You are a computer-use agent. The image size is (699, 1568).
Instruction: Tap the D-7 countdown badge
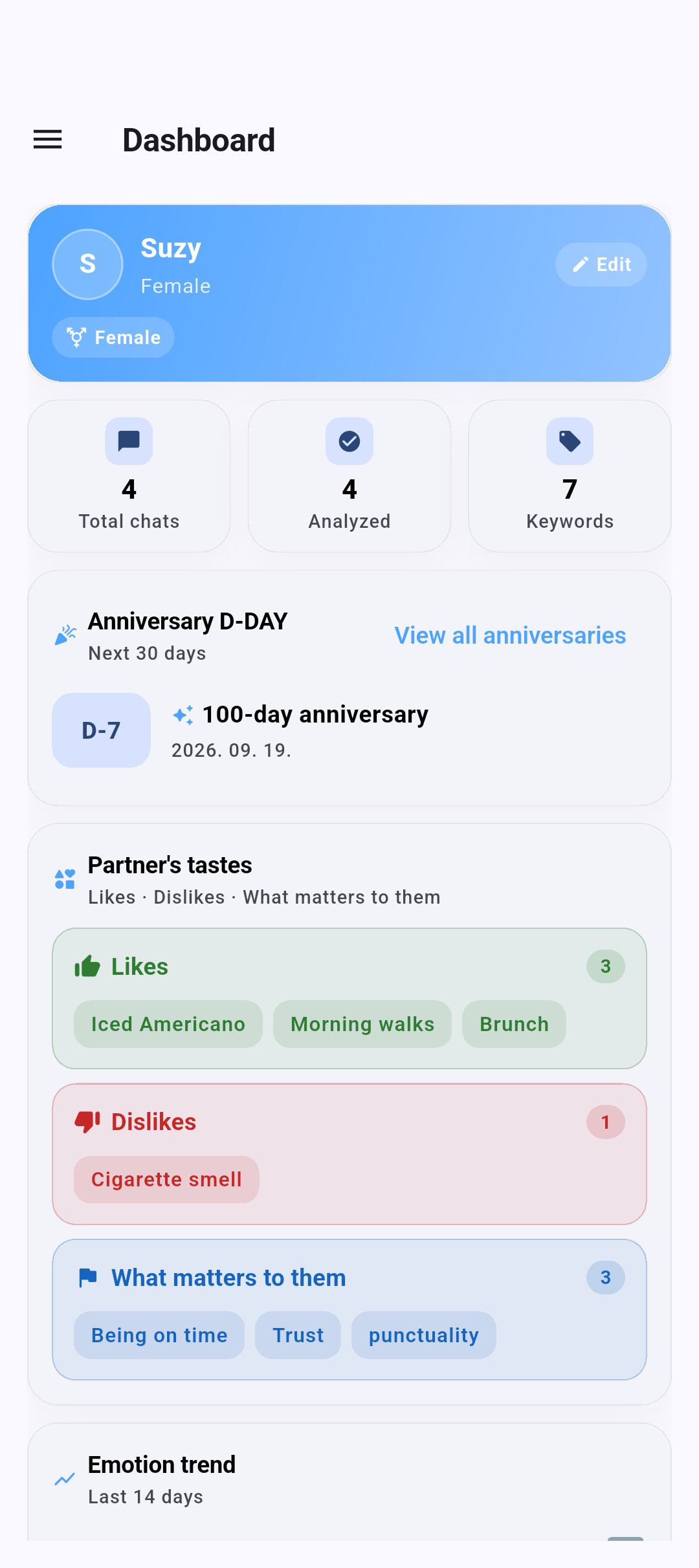(101, 730)
